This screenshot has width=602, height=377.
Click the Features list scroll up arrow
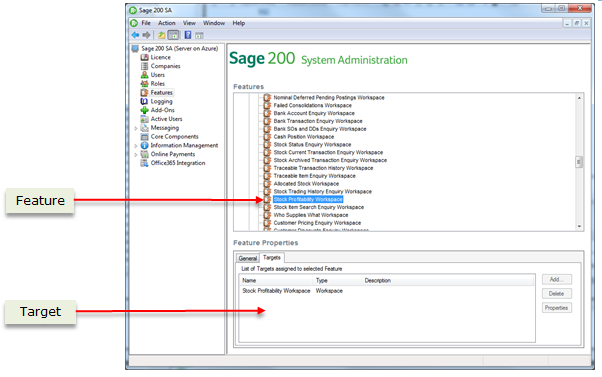click(579, 98)
